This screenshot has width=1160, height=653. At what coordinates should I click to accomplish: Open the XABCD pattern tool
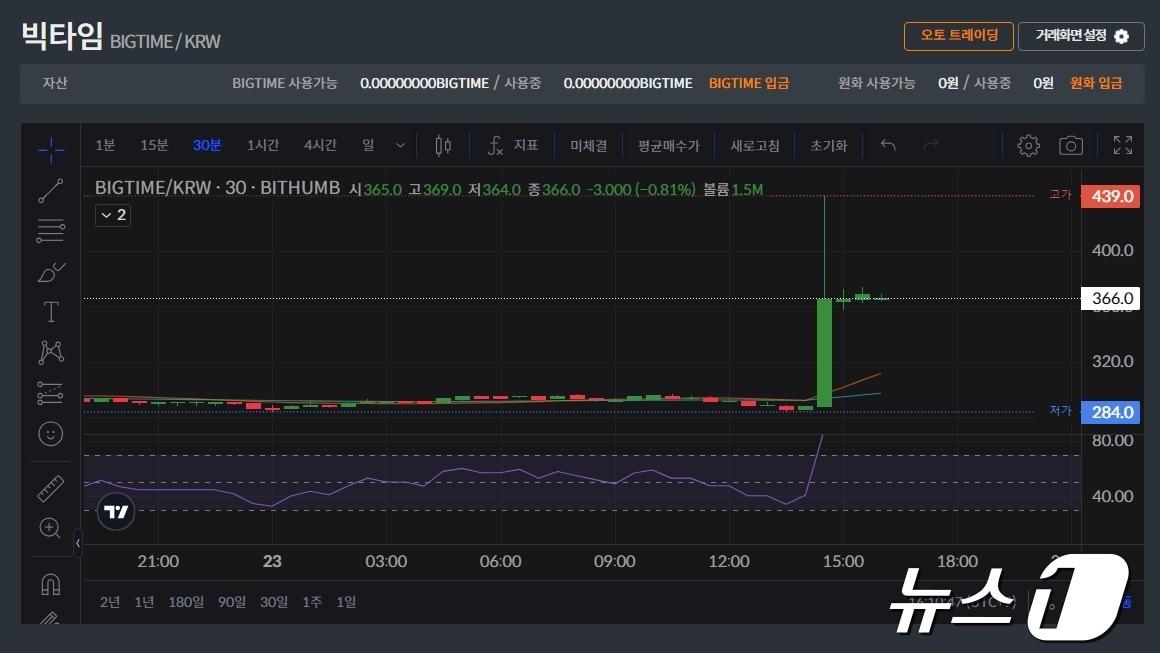pyautogui.click(x=50, y=352)
